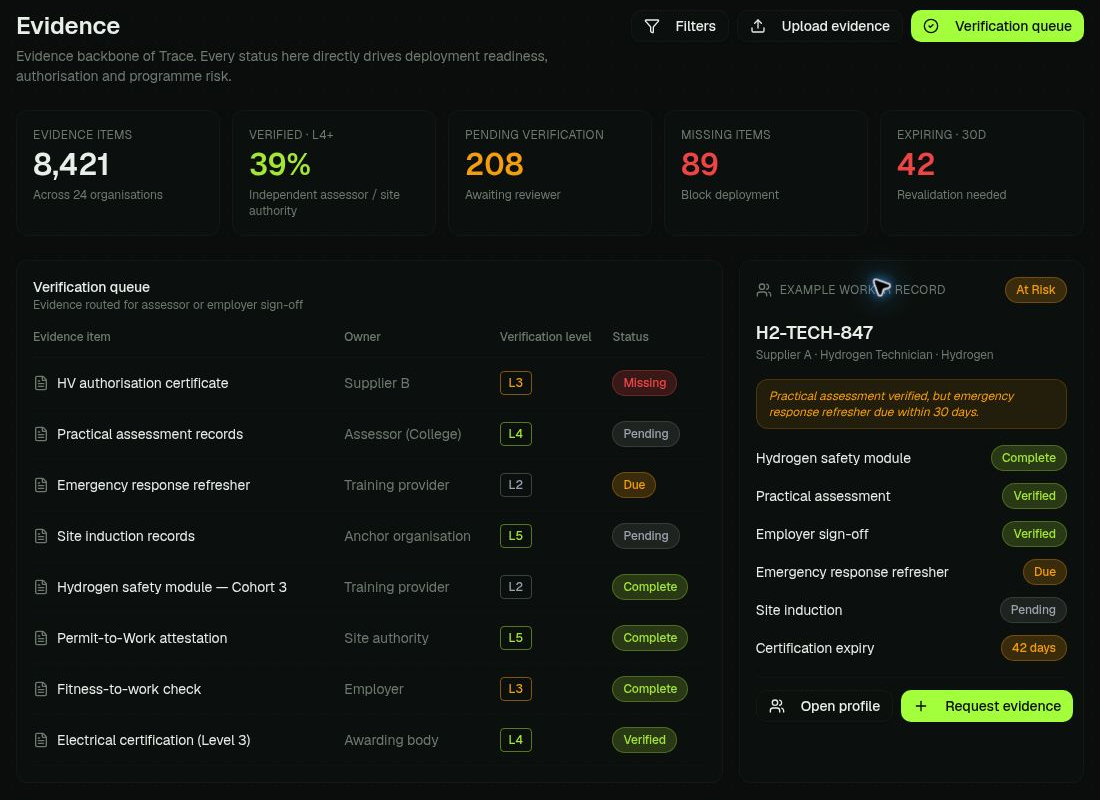
Task: Click the people icon in Open profile
Action: [777, 706]
